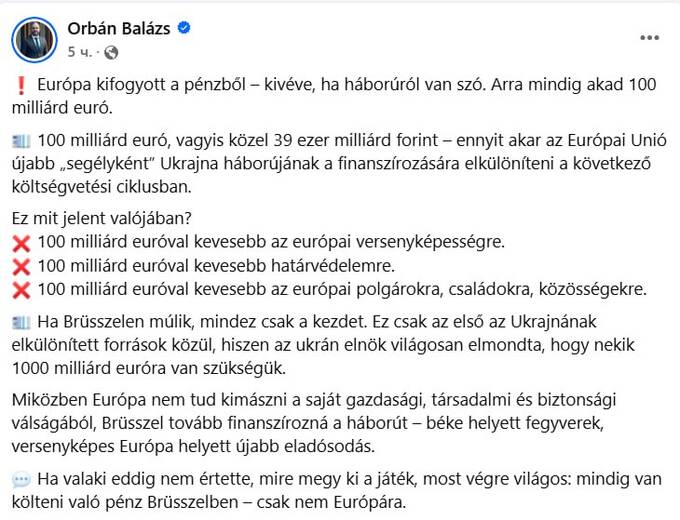The height and width of the screenshot is (520, 680).
Task: Click the red exclamation mark emoji
Action: point(20,85)
